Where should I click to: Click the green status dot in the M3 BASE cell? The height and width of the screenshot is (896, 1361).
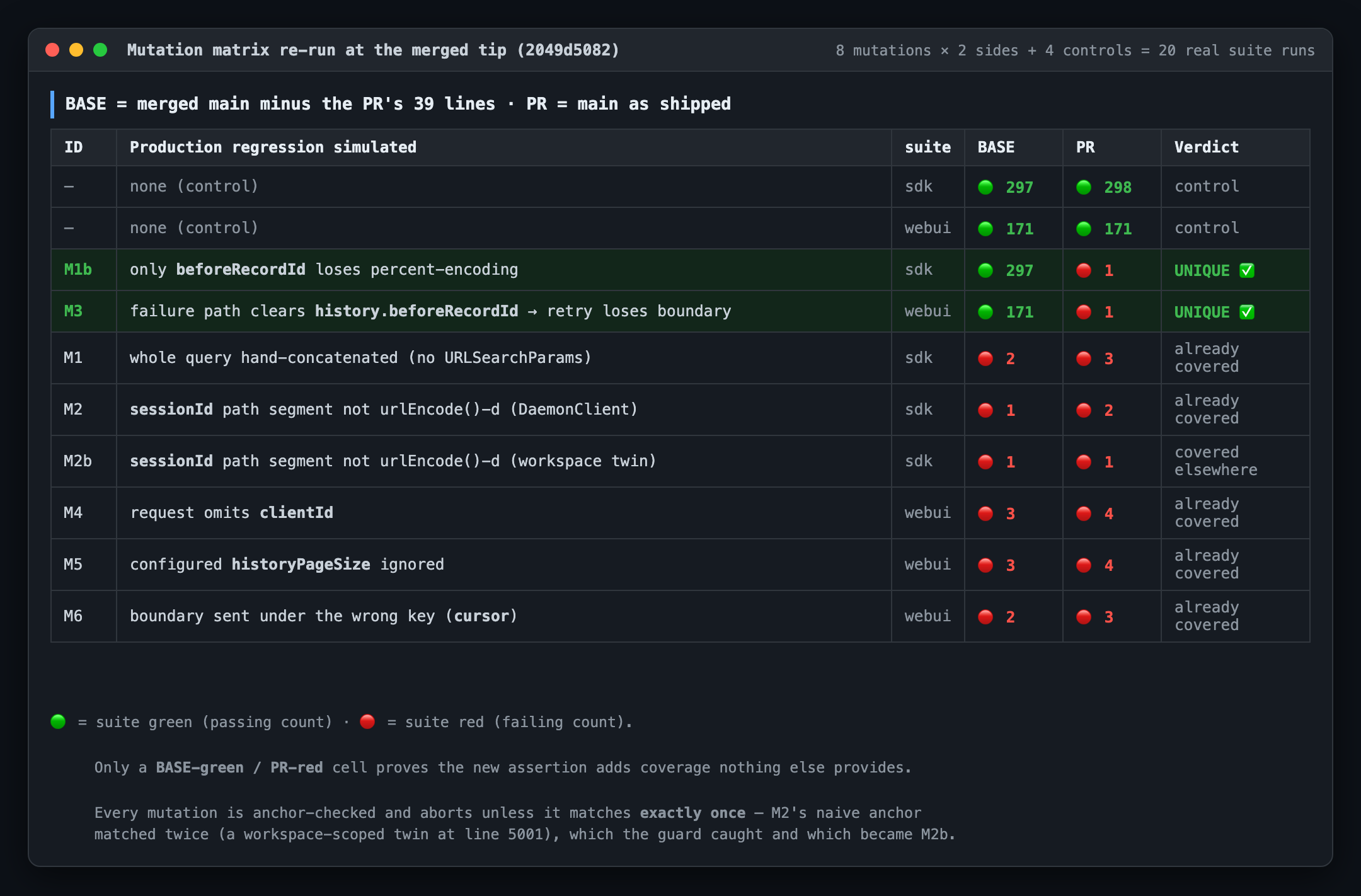pyautogui.click(x=985, y=312)
